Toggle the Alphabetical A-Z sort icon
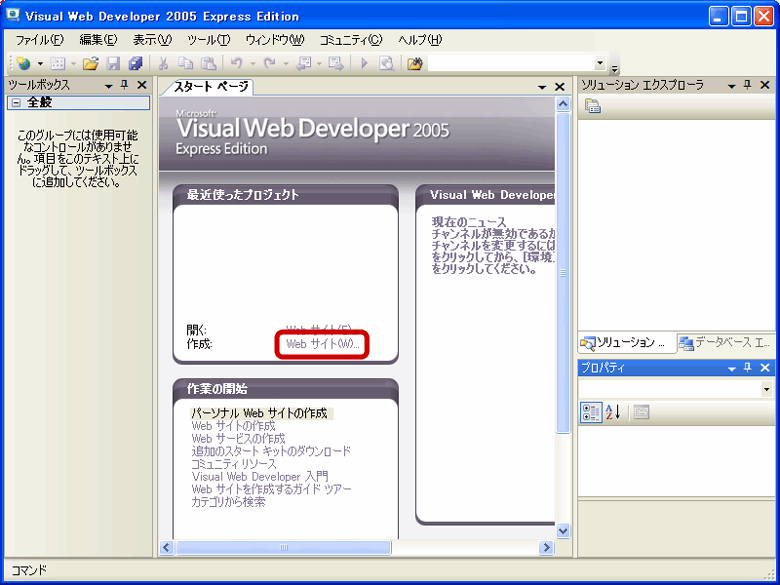This screenshot has height=585, width=780. (x=613, y=412)
